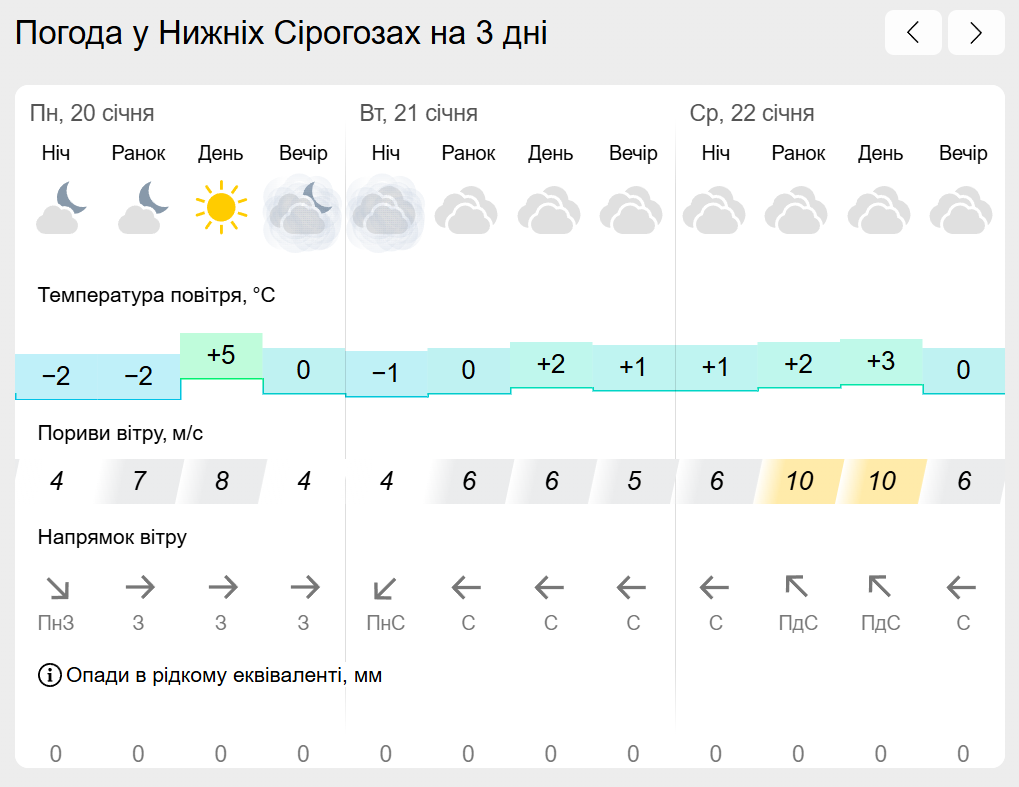Image resolution: width=1019 pixels, height=787 pixels.
Task: Click the foggy cloud icon for Tuesday night
Action: pyautogui.click(x=385, y=212)
